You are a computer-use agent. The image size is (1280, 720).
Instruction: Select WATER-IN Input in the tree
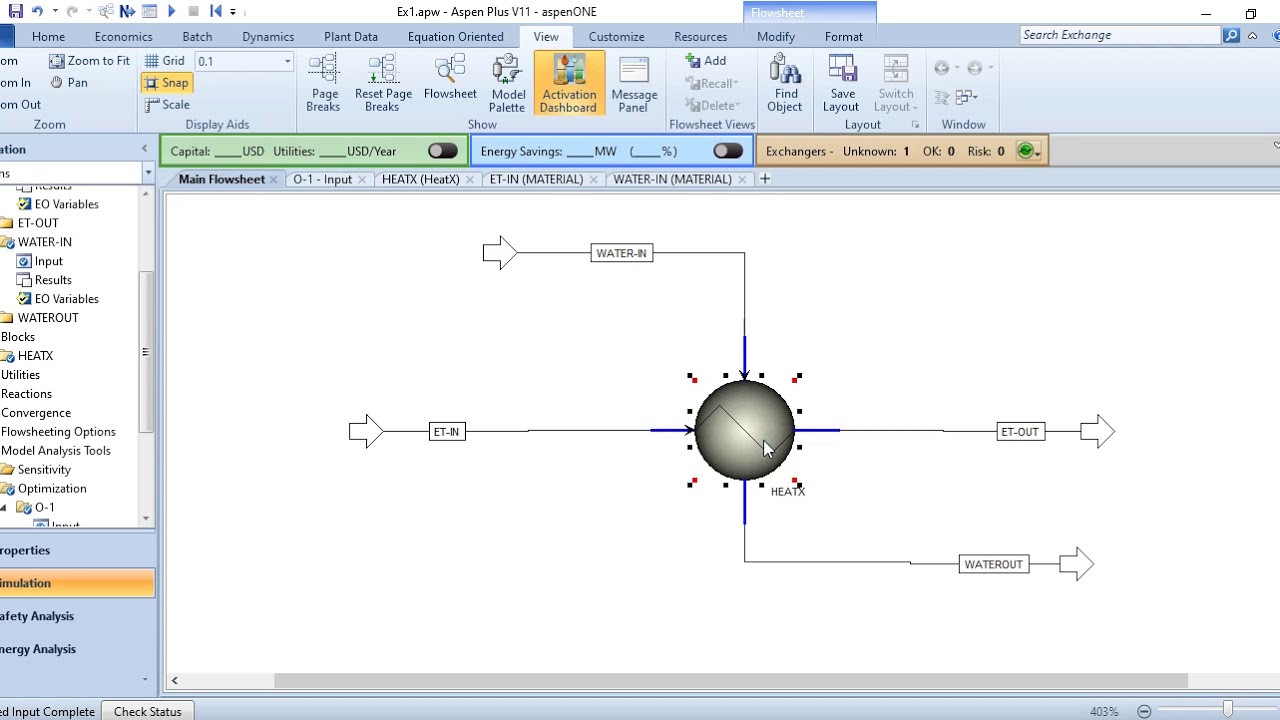48,261
